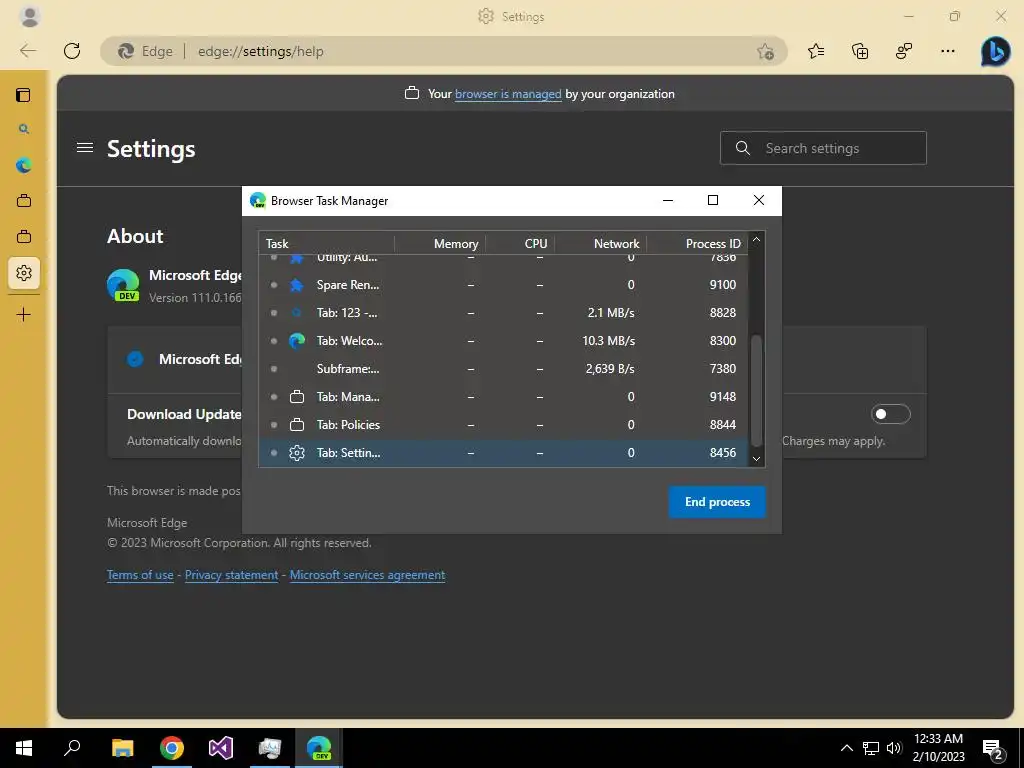This screenshot has width=1024, height=768.
Task: Switch to the second briefcase vertical tab
Action: (x=24, y=236)
